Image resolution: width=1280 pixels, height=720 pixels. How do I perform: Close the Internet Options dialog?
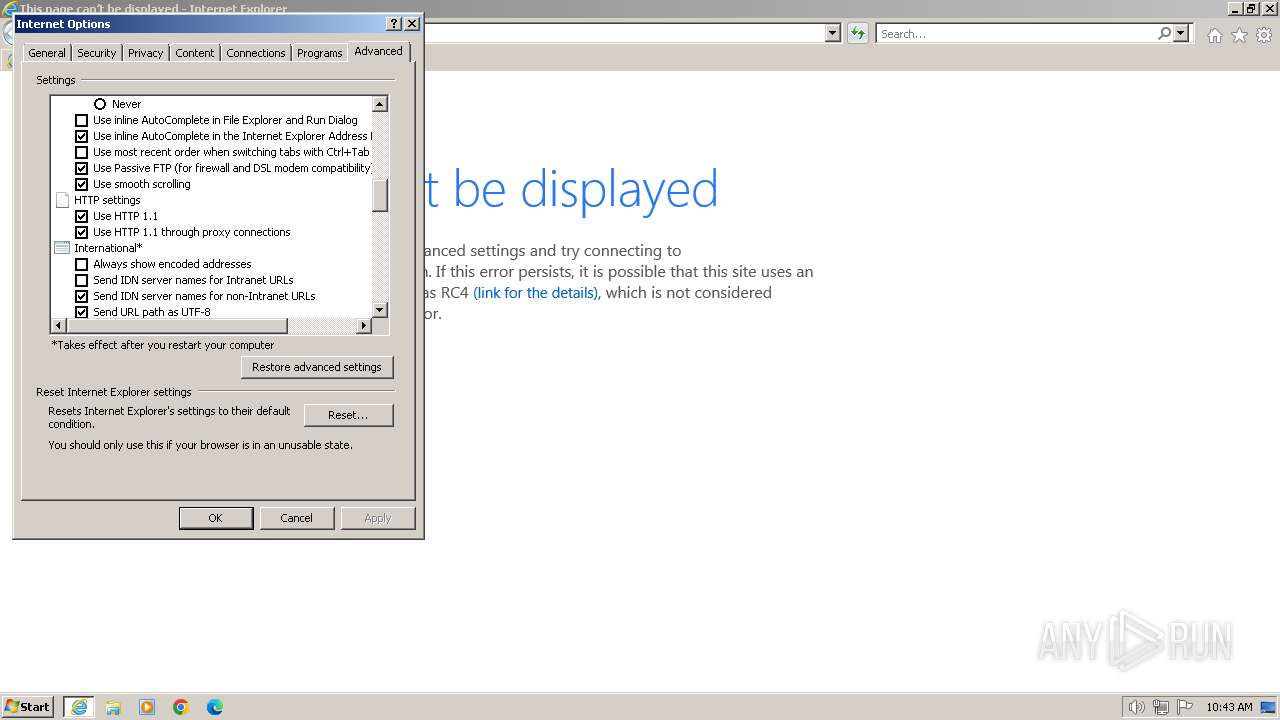[x=411, y=23]
